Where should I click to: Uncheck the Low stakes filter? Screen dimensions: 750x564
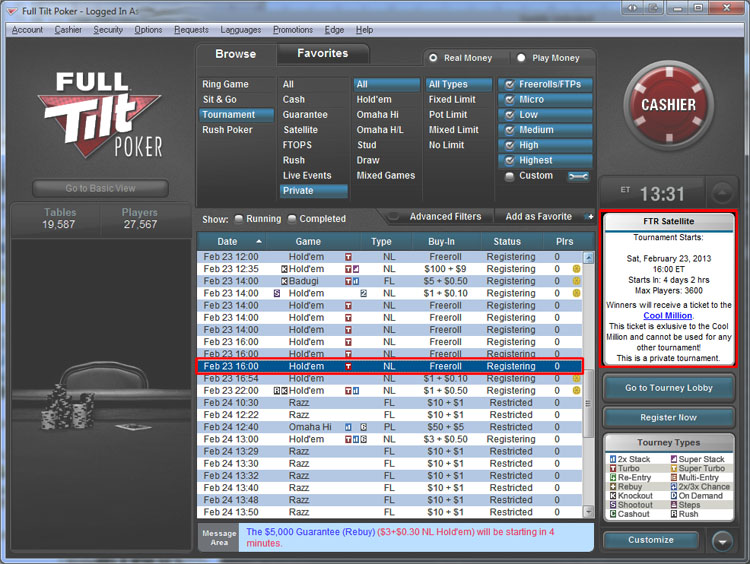click(x=510, y=115)
